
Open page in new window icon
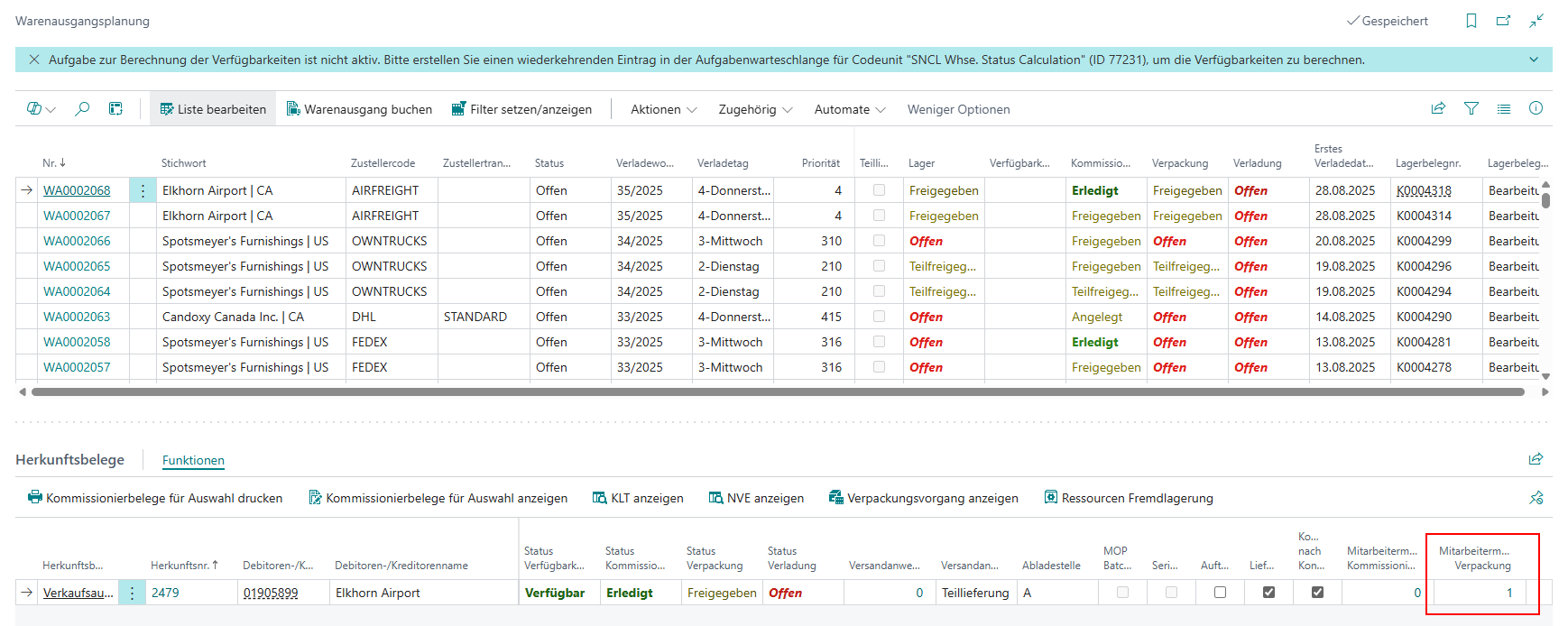[1503, 21]
